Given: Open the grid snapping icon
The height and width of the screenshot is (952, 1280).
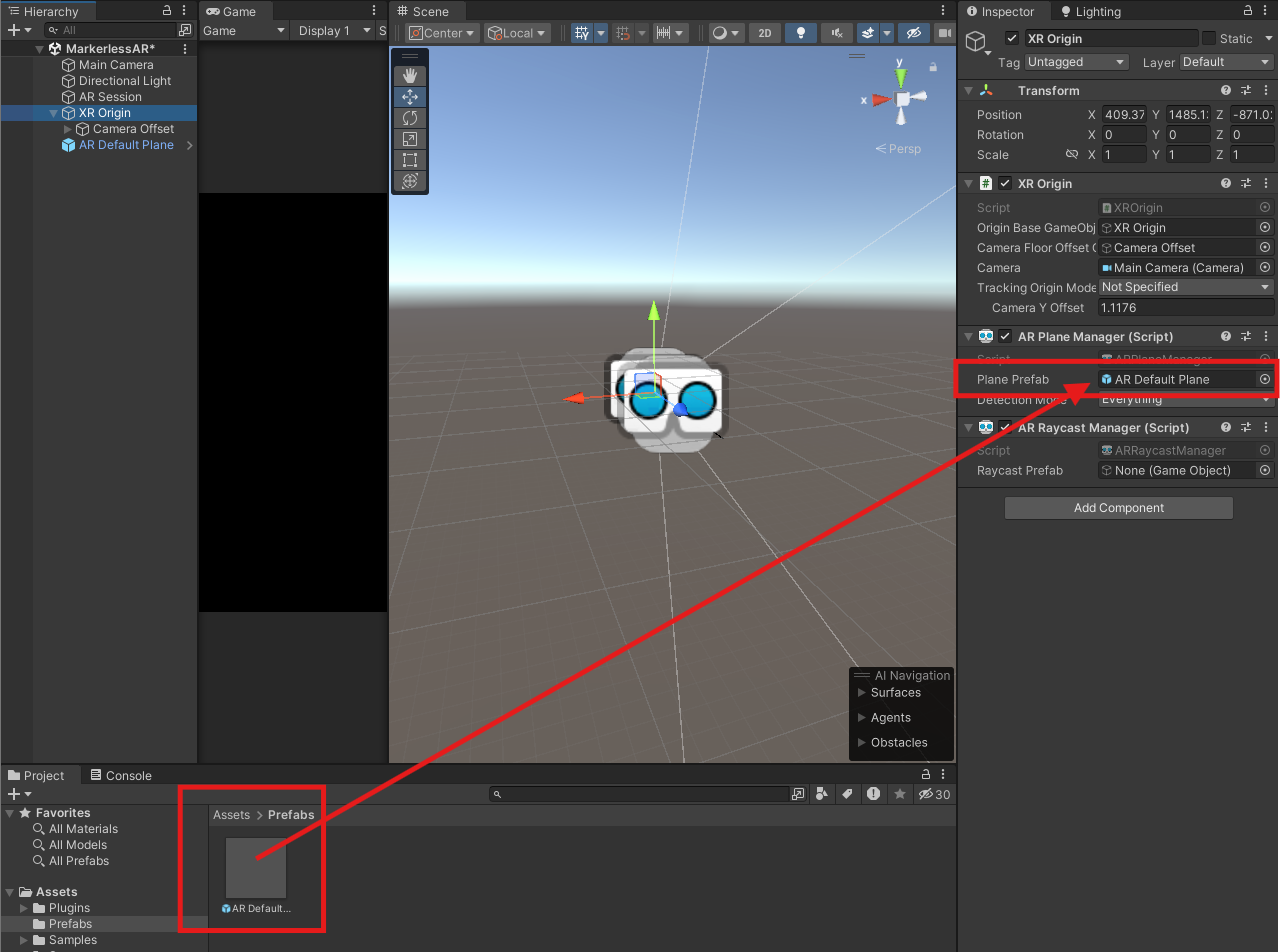Looking at the screenshot, I should point(623,33).
